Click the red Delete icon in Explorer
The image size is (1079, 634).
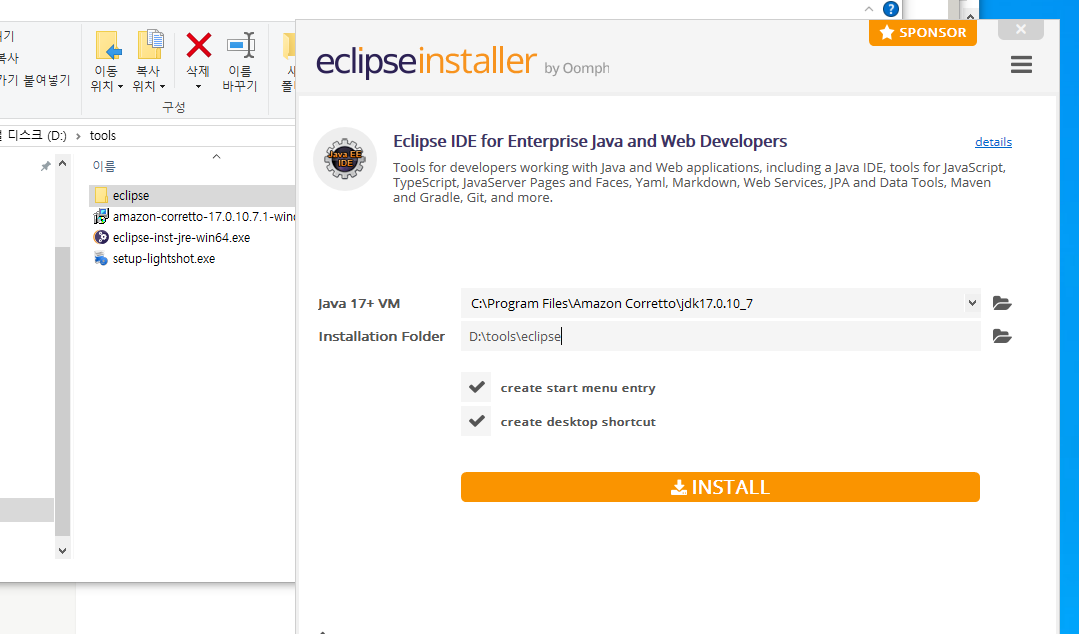coord(198,45)
